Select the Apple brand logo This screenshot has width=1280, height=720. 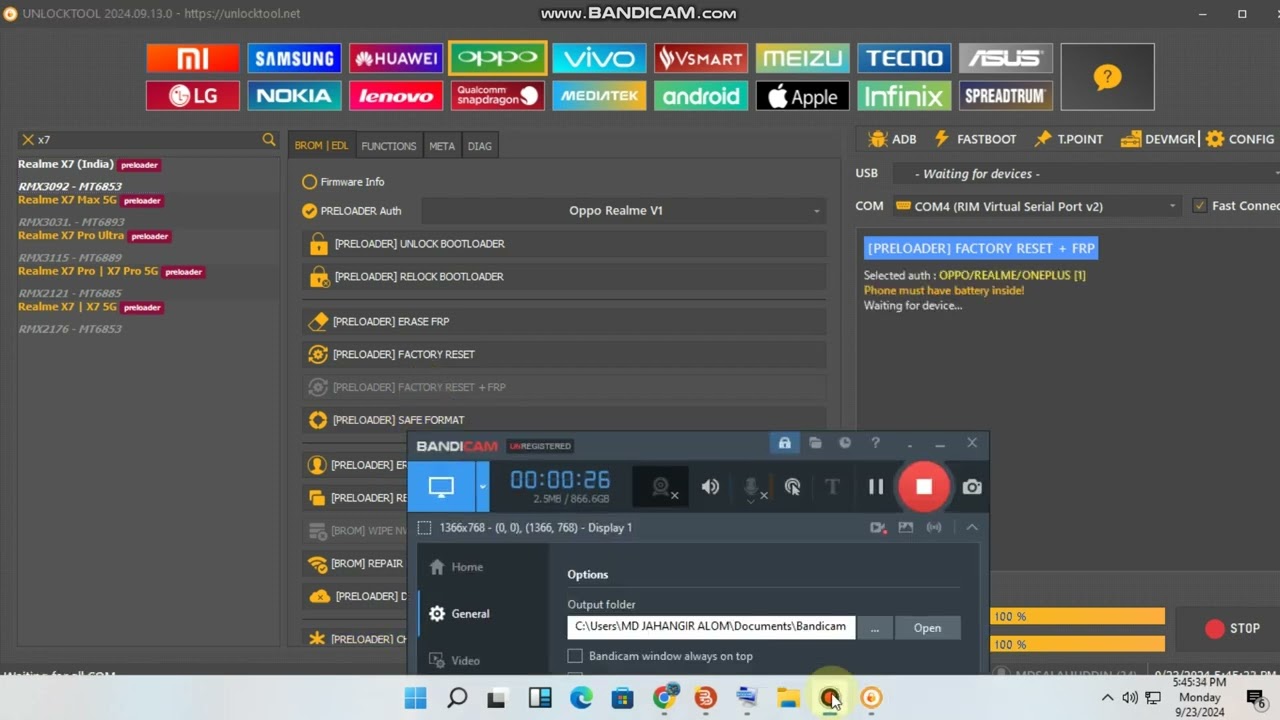(x=803, y=96)
